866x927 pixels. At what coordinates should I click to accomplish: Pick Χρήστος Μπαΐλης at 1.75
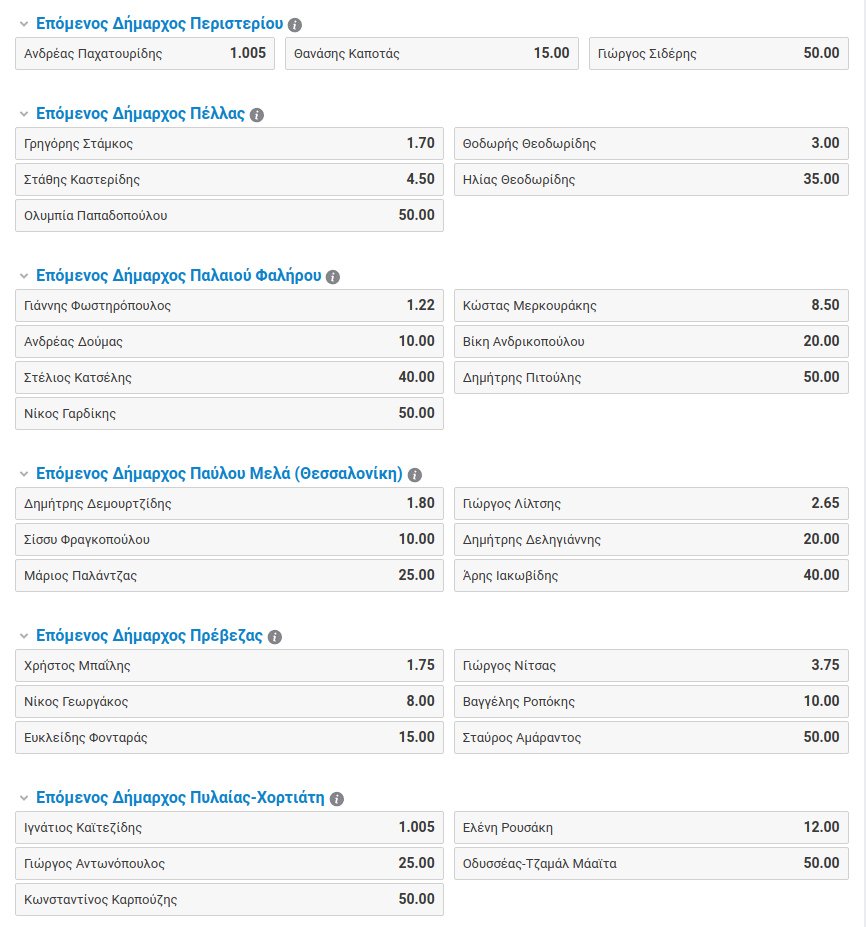pos(229,666)
